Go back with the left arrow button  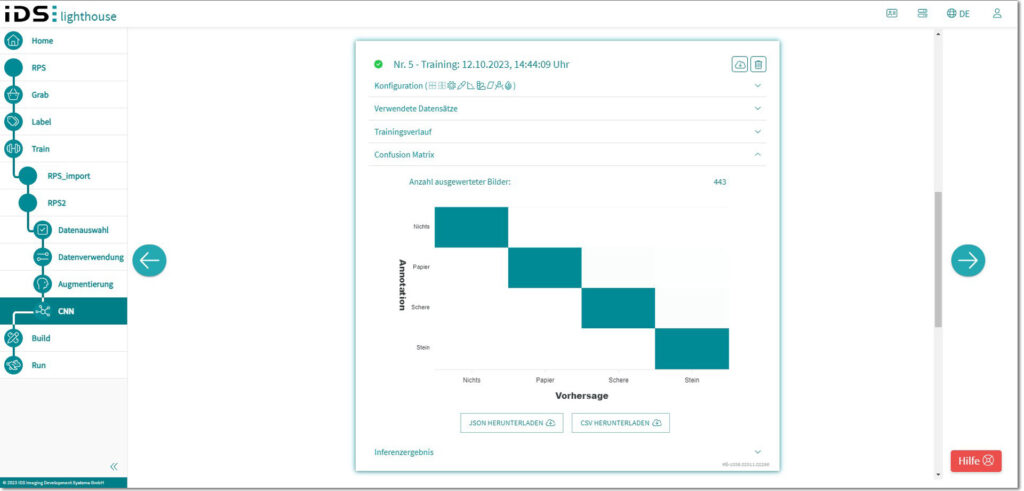click(x=149, y=260)
